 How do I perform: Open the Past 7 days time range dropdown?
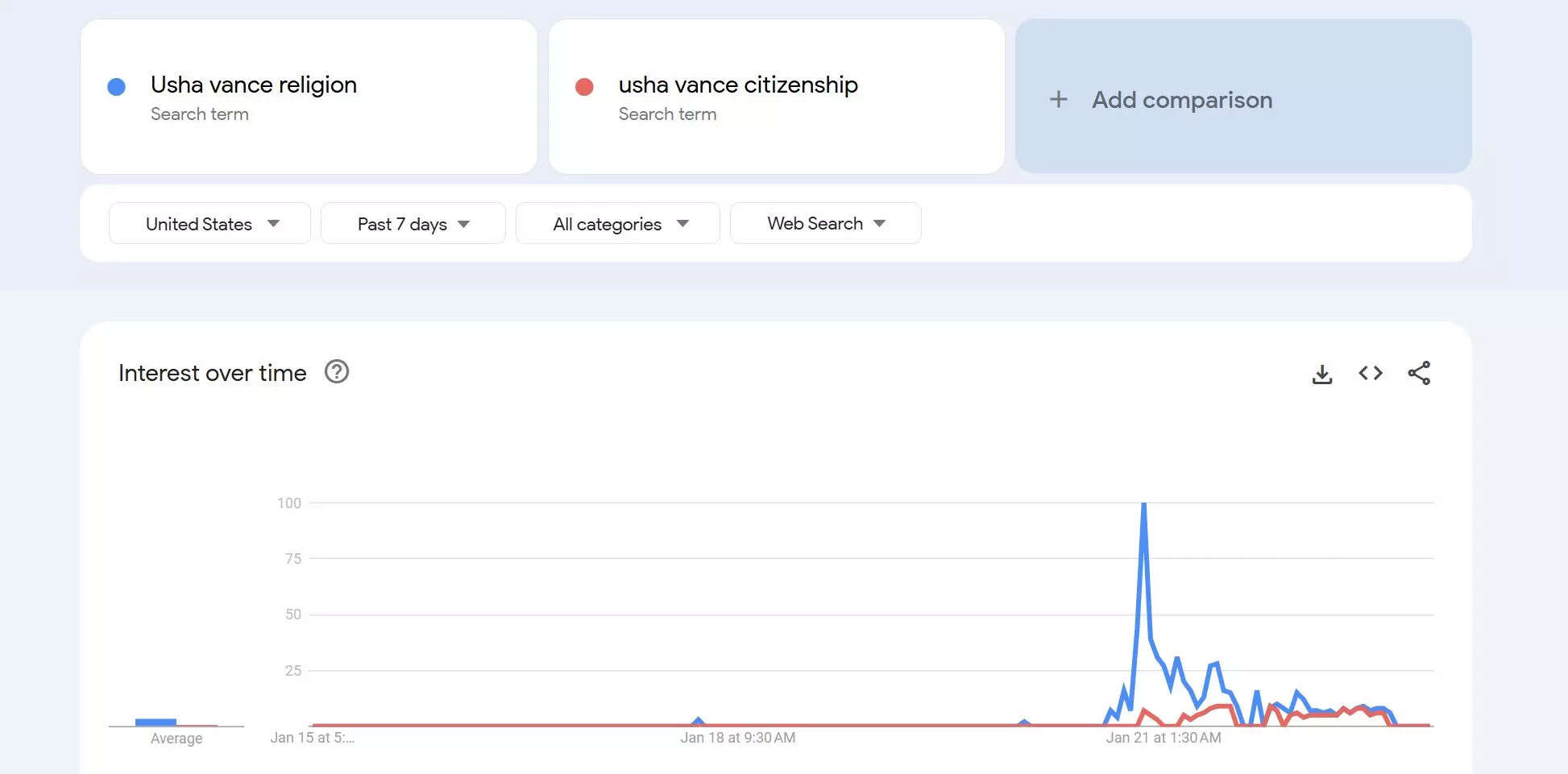pyautogui.click(x=413, y=223)
